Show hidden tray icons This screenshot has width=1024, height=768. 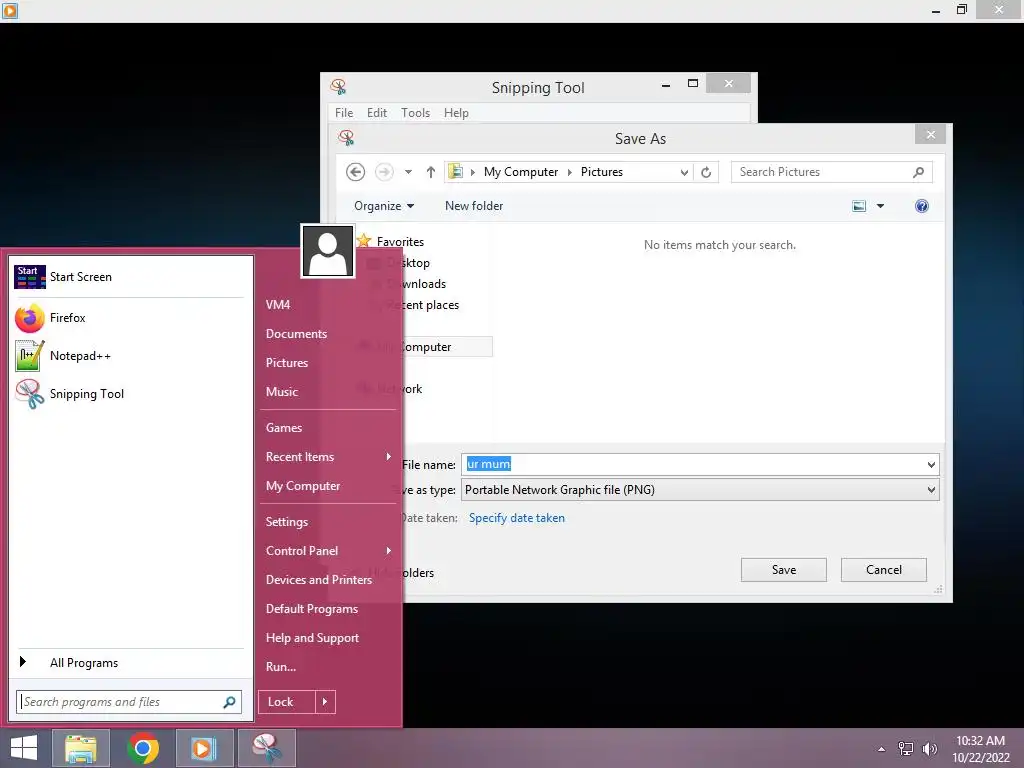(x=882, y=749)
